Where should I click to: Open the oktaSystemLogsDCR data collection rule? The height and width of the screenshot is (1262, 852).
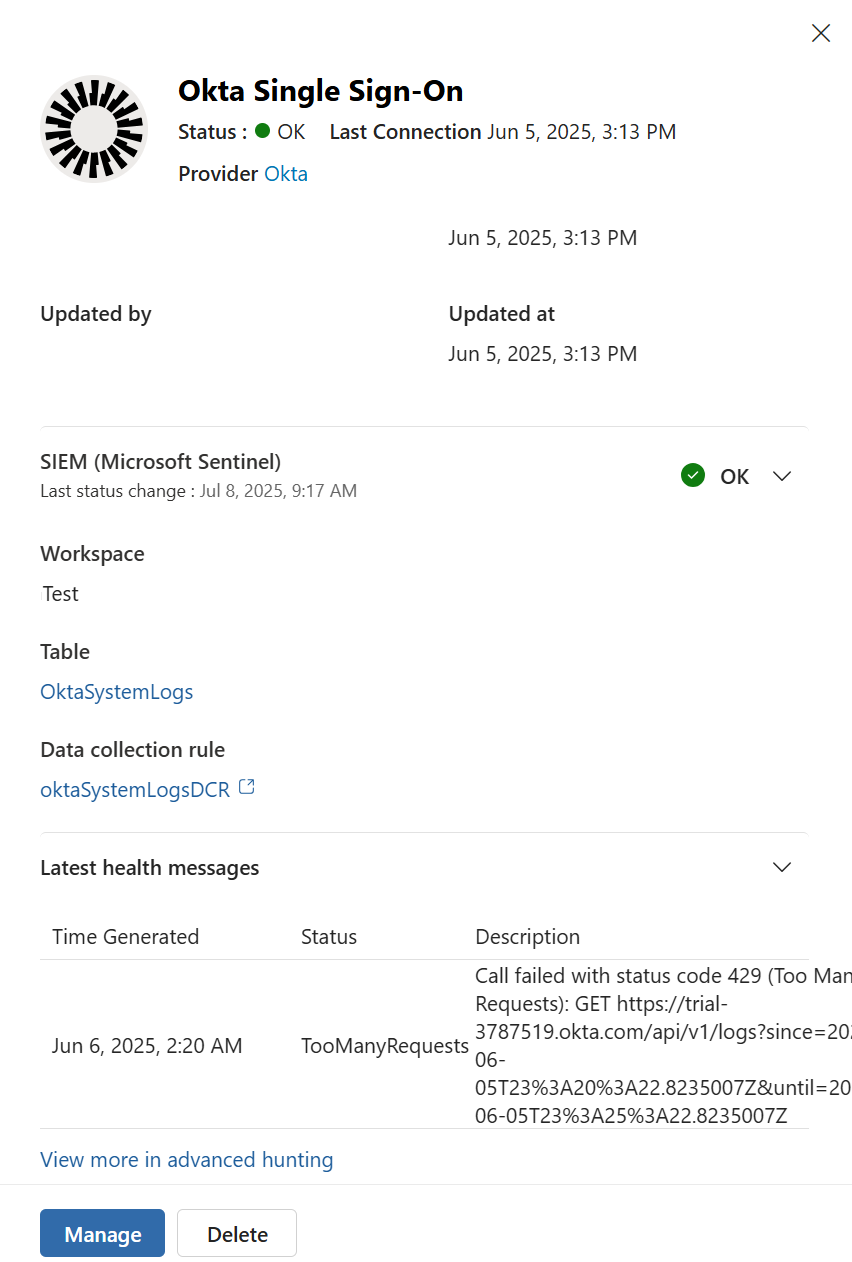click(135, 790)
